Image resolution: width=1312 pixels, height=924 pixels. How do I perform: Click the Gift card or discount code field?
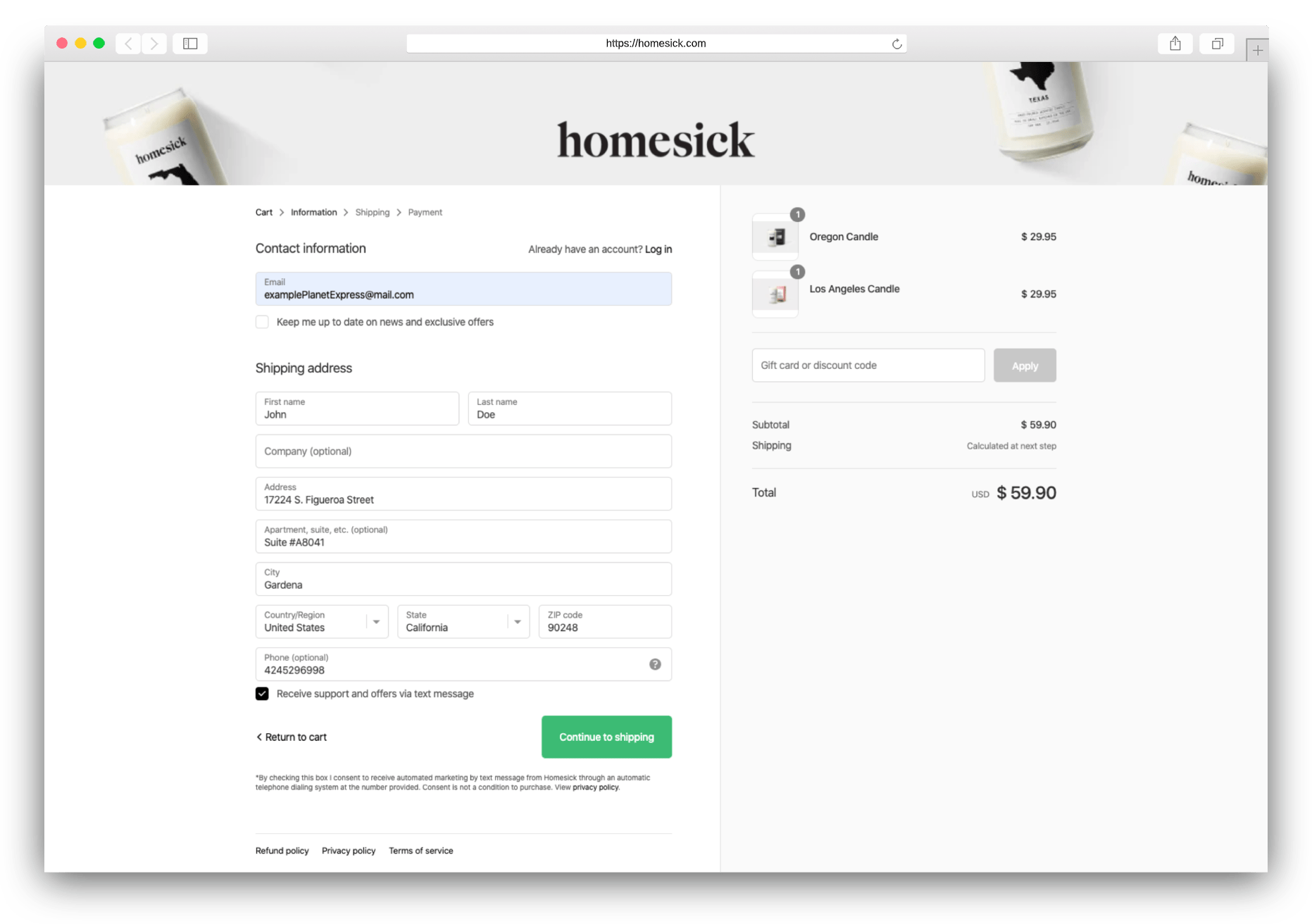(x=868, y=366)
